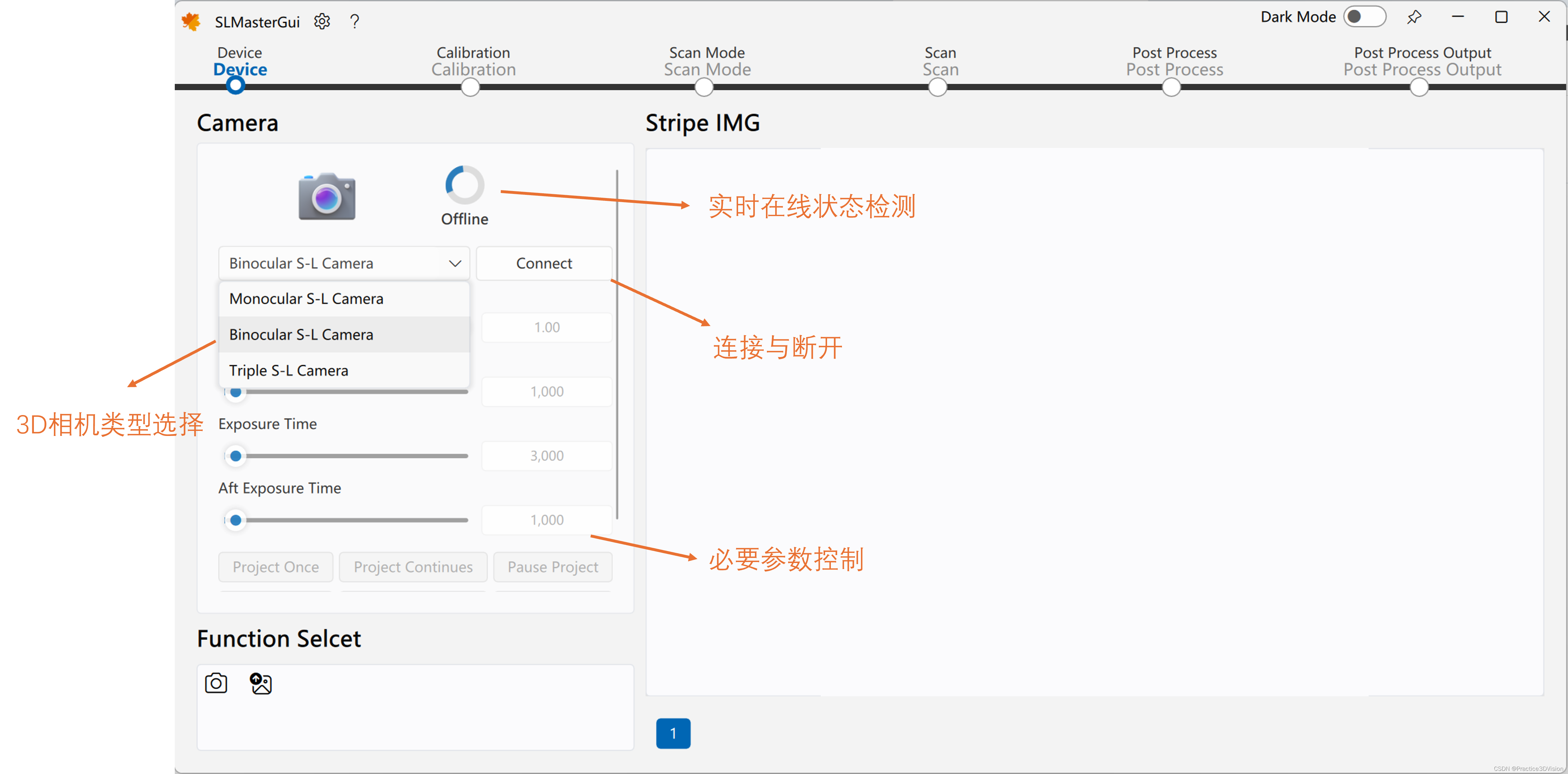Image resolution: width=1568 pixels, height=774 pixels.
Task: Click the SLMasterGui maple leaf logo
Action: click(x=192, y=22)
